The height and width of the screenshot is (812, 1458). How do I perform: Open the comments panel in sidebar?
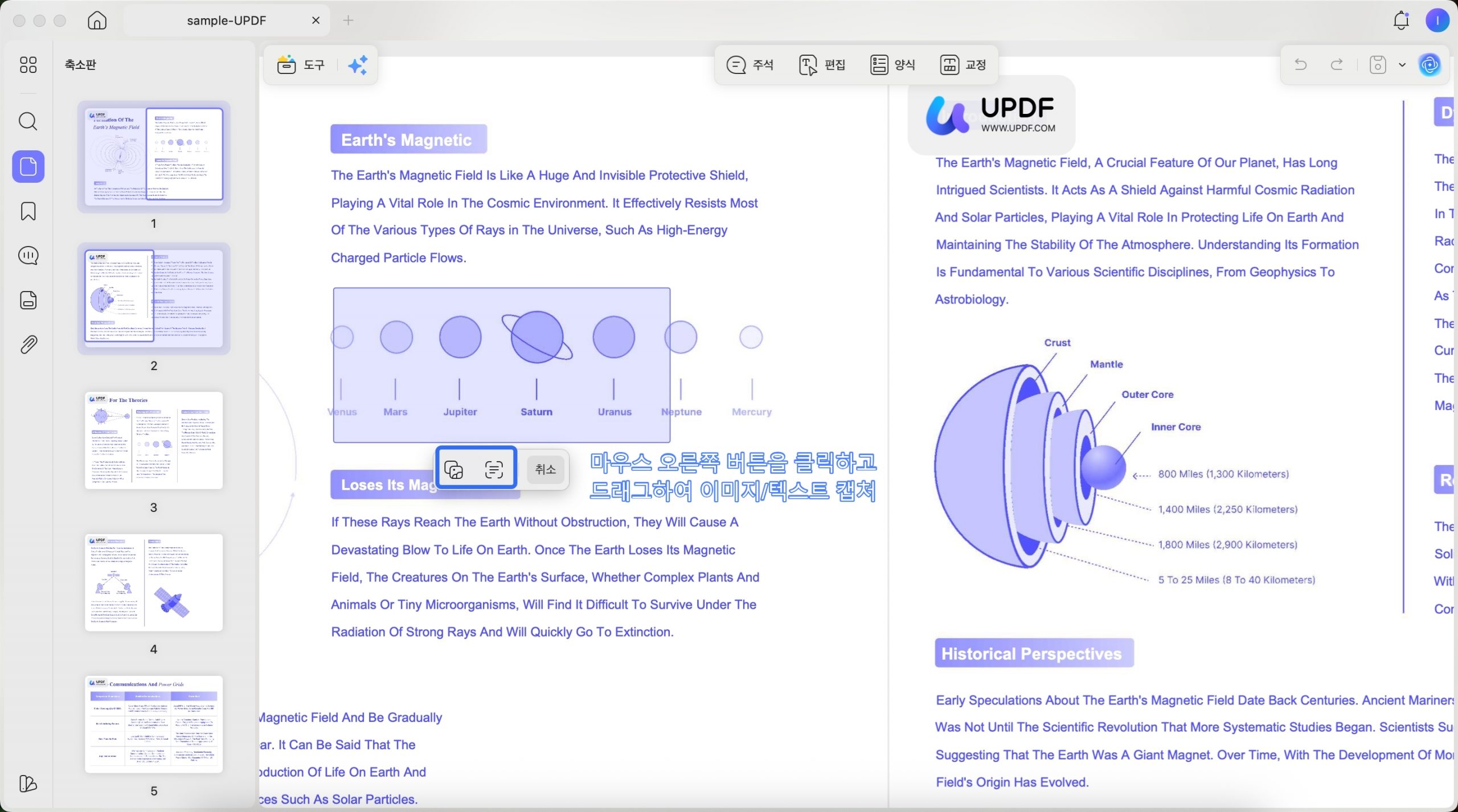point(28,256)
